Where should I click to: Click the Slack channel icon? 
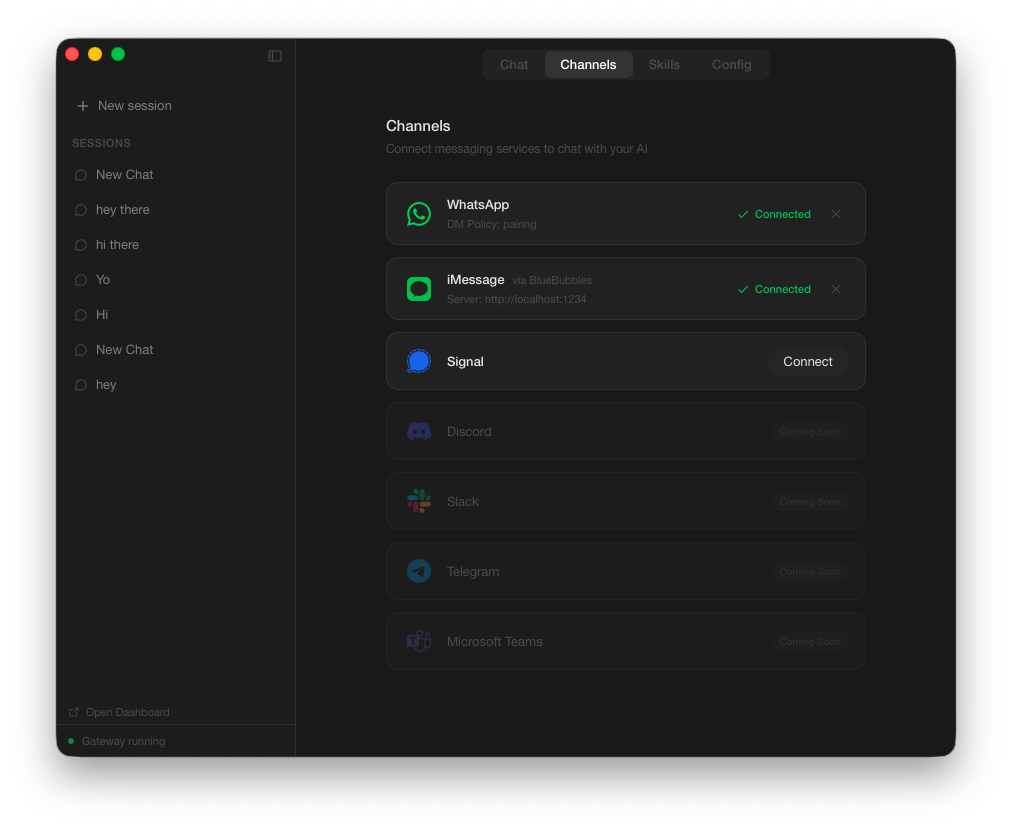418,501
